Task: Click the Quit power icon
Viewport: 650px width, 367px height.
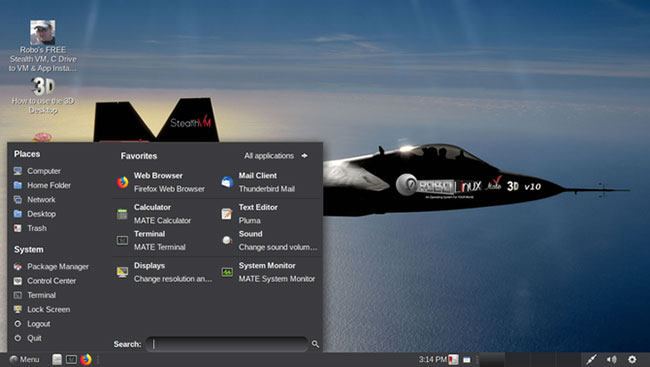Action: point(18,338)
